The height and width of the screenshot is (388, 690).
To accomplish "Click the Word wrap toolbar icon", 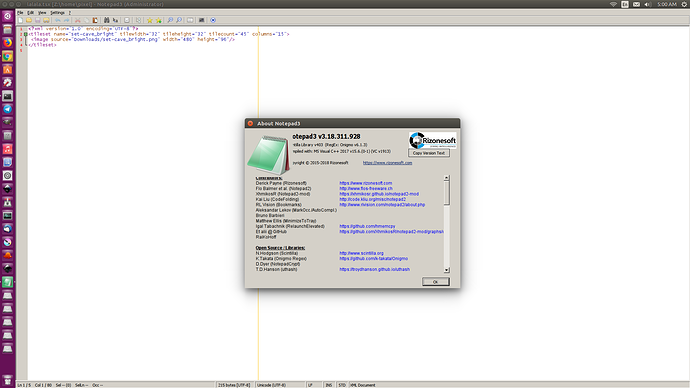I will pos(127,20).
